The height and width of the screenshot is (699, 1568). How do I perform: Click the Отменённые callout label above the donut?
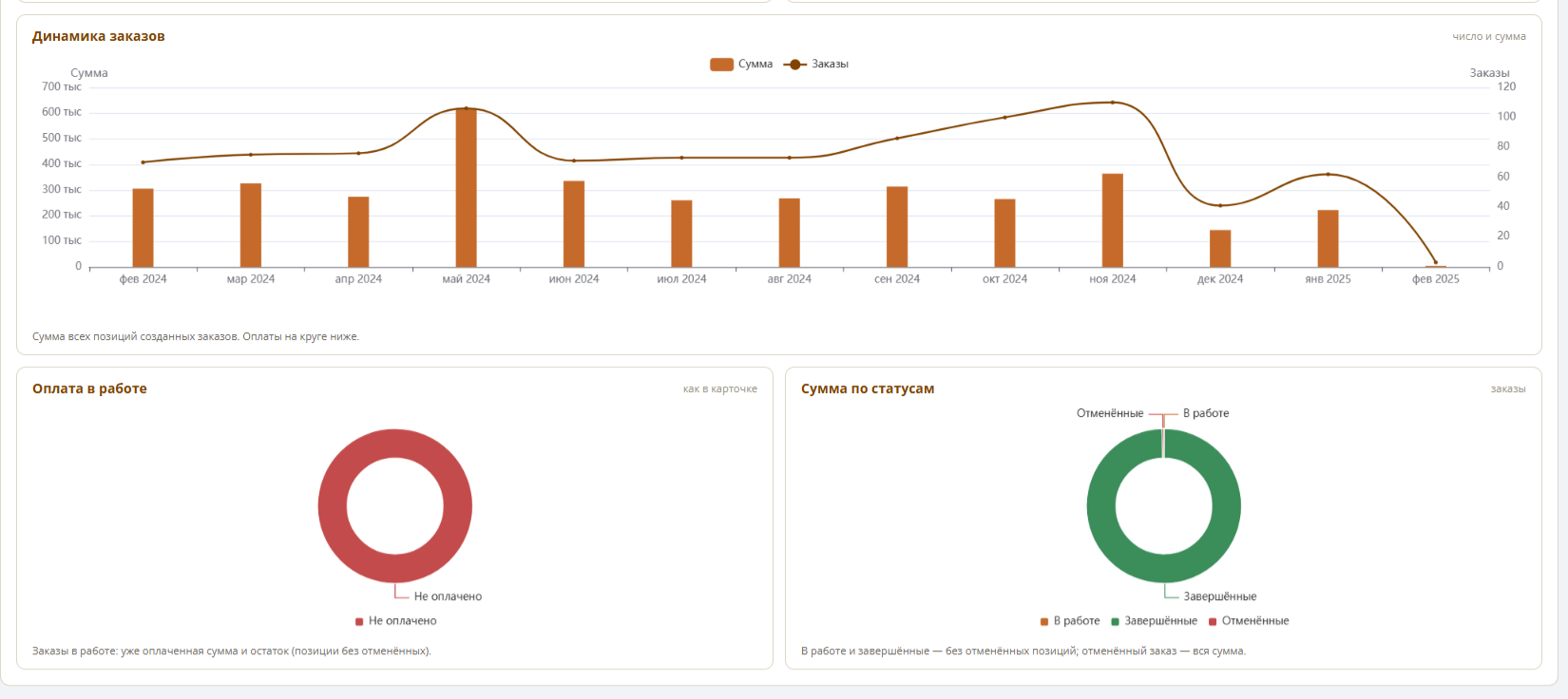click(1110, 413)
